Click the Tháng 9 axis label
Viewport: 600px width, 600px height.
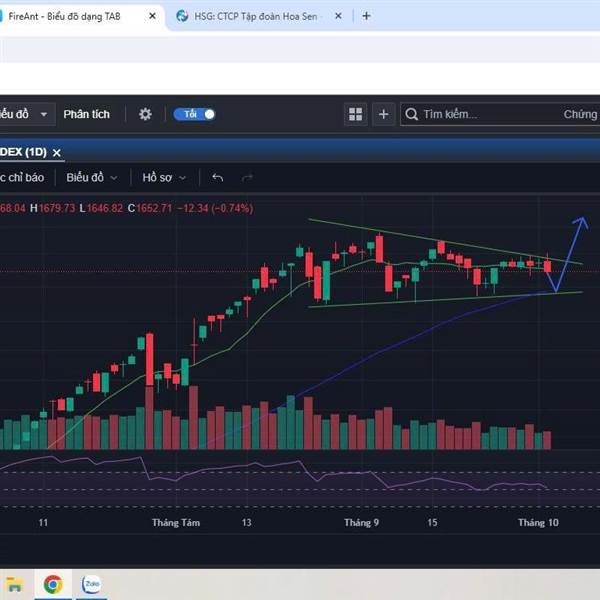tap(361, 523)
